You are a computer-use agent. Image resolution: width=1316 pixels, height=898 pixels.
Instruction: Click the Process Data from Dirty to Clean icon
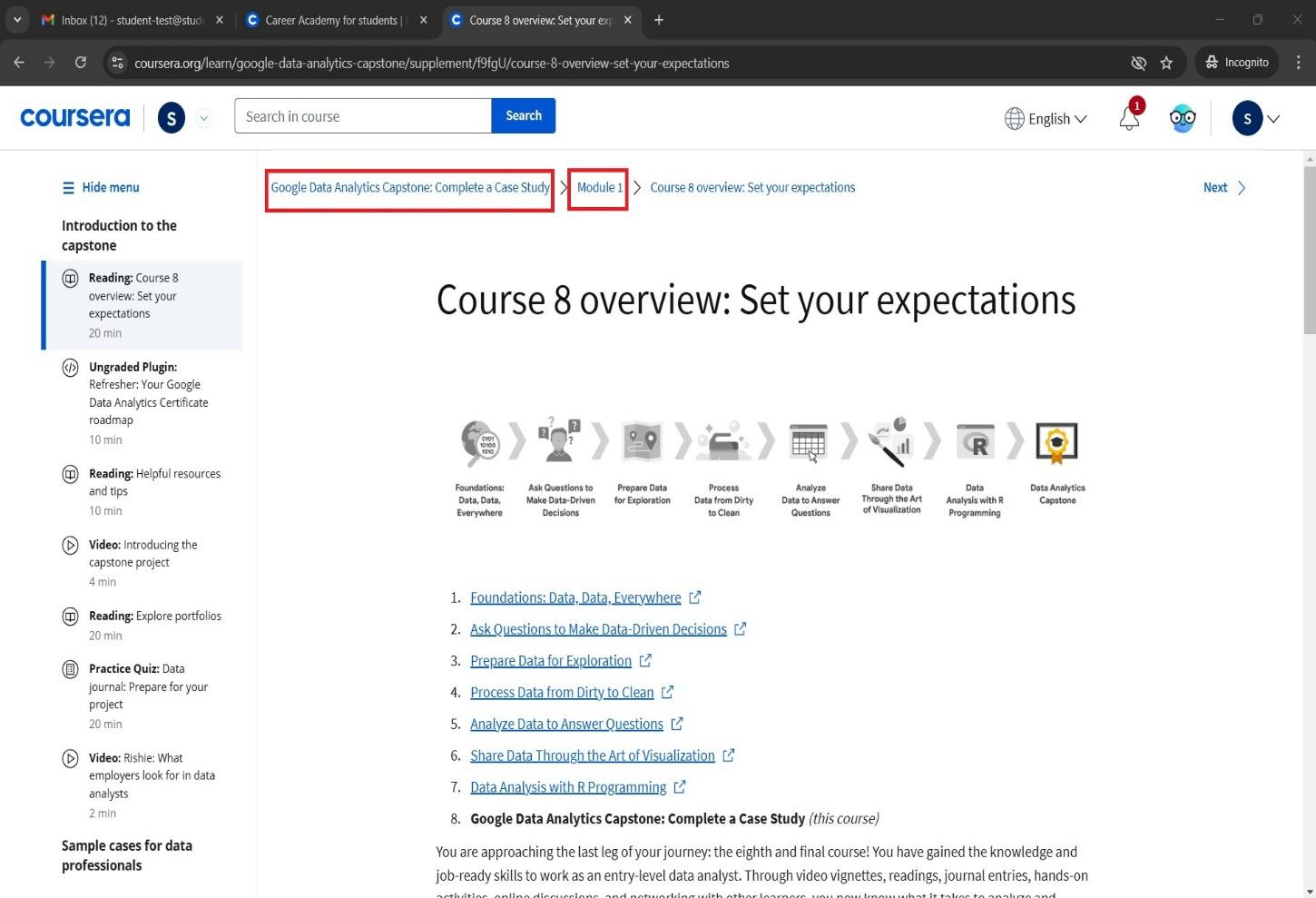point(723,442)
